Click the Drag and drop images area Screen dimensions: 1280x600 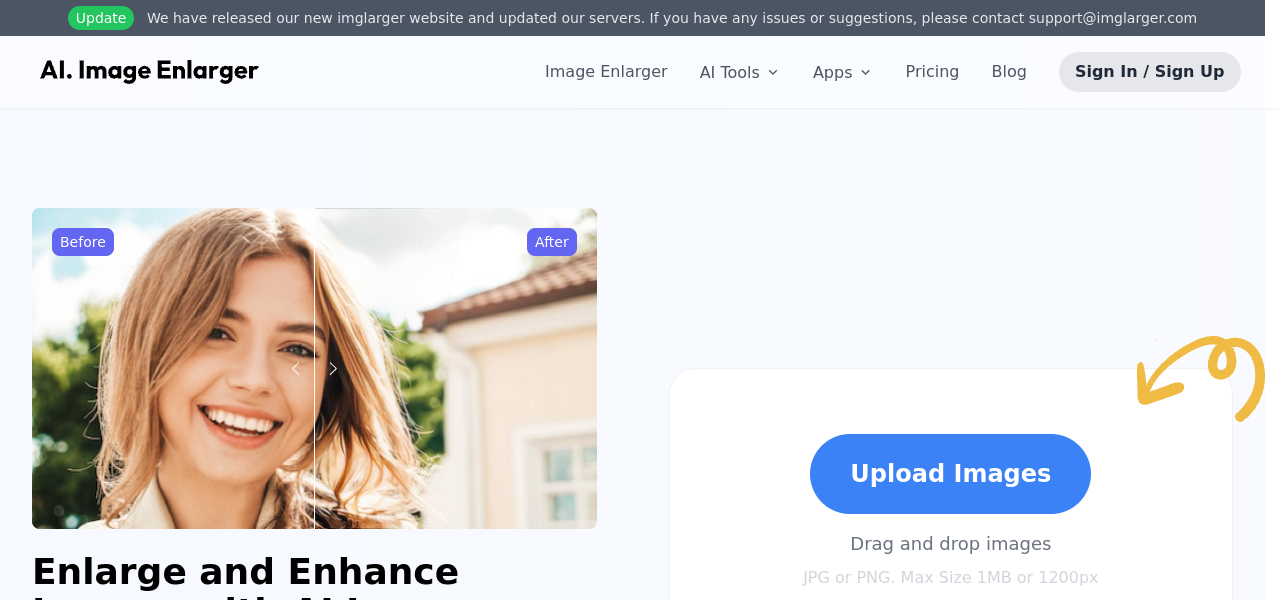pyautogui.click(x=951, y=544)
